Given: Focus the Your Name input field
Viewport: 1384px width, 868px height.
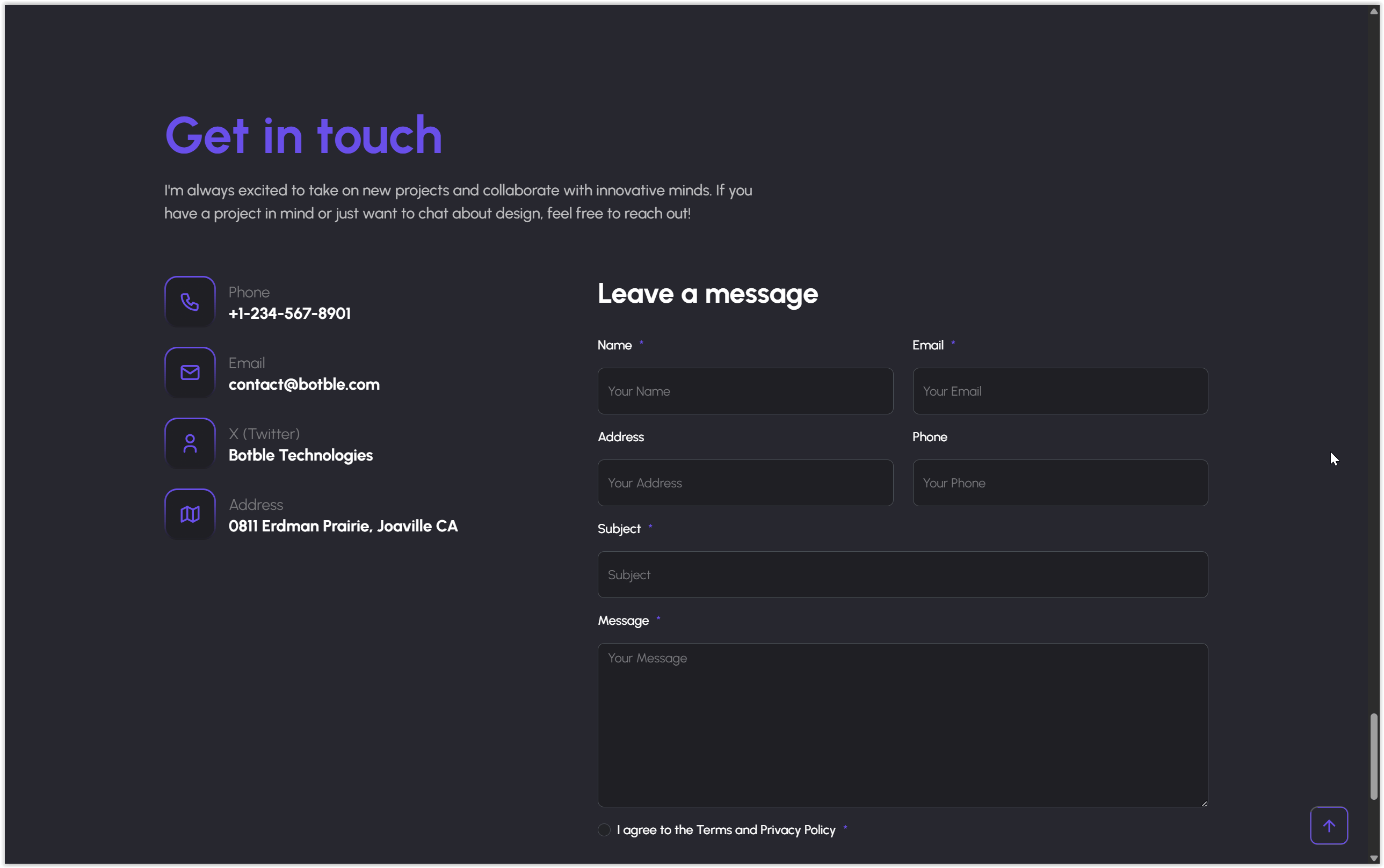Looking at the screenshot, I should pyautogui.click(x=744, y=391).
